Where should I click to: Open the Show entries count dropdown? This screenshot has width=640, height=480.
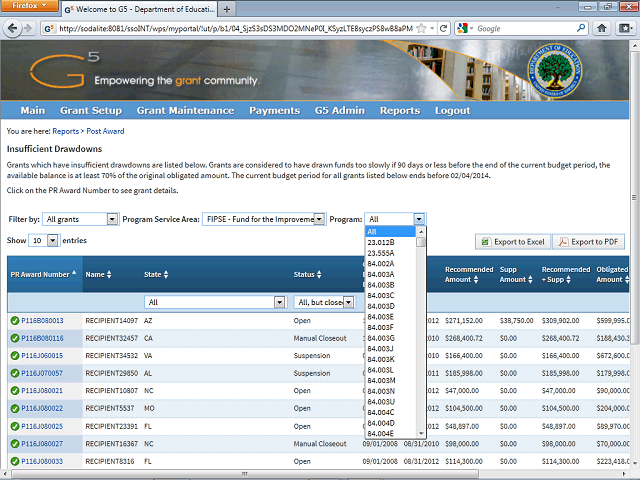(x=52, y=241)
